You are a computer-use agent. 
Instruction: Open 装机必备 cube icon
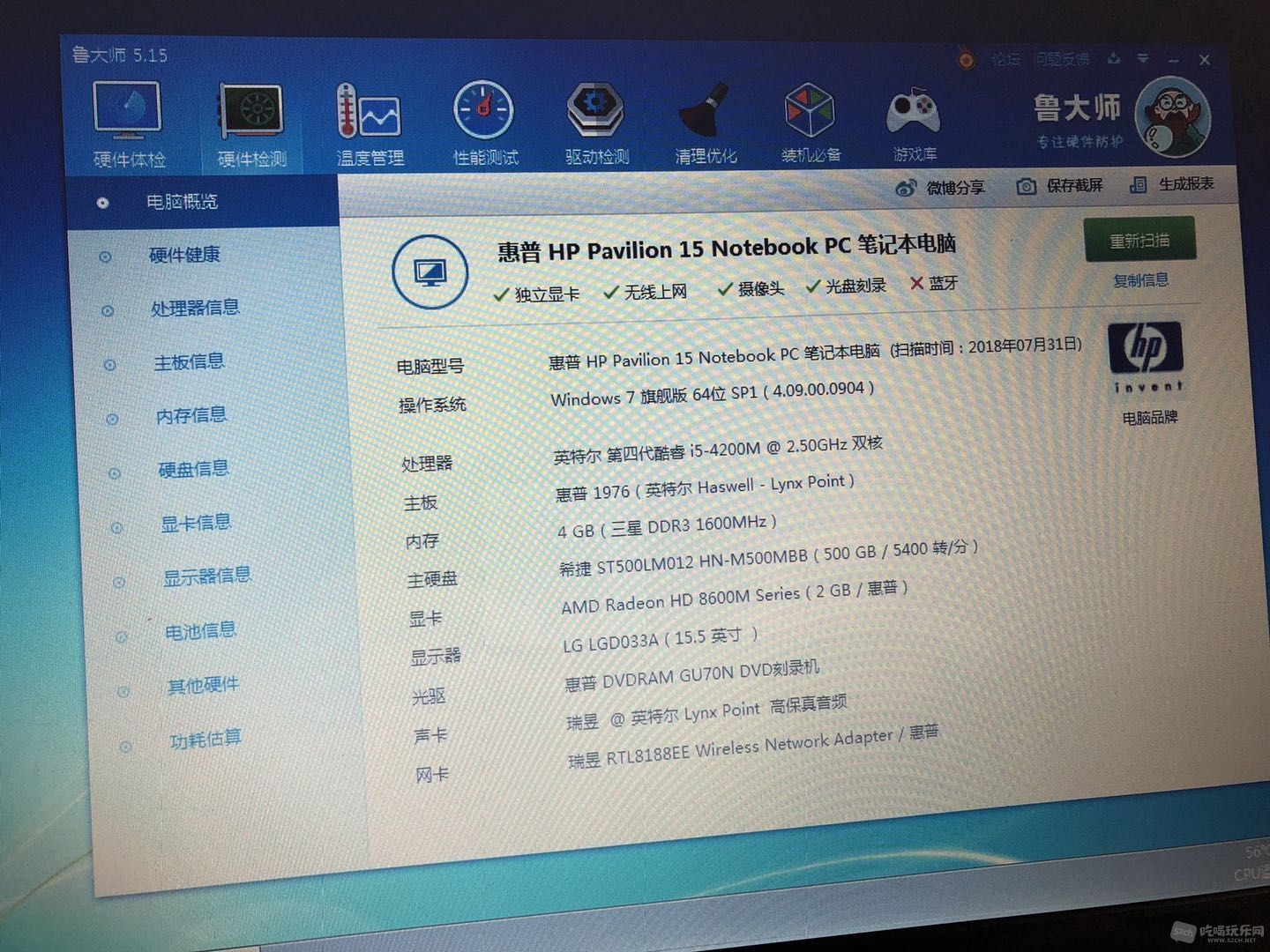point(810,121)
